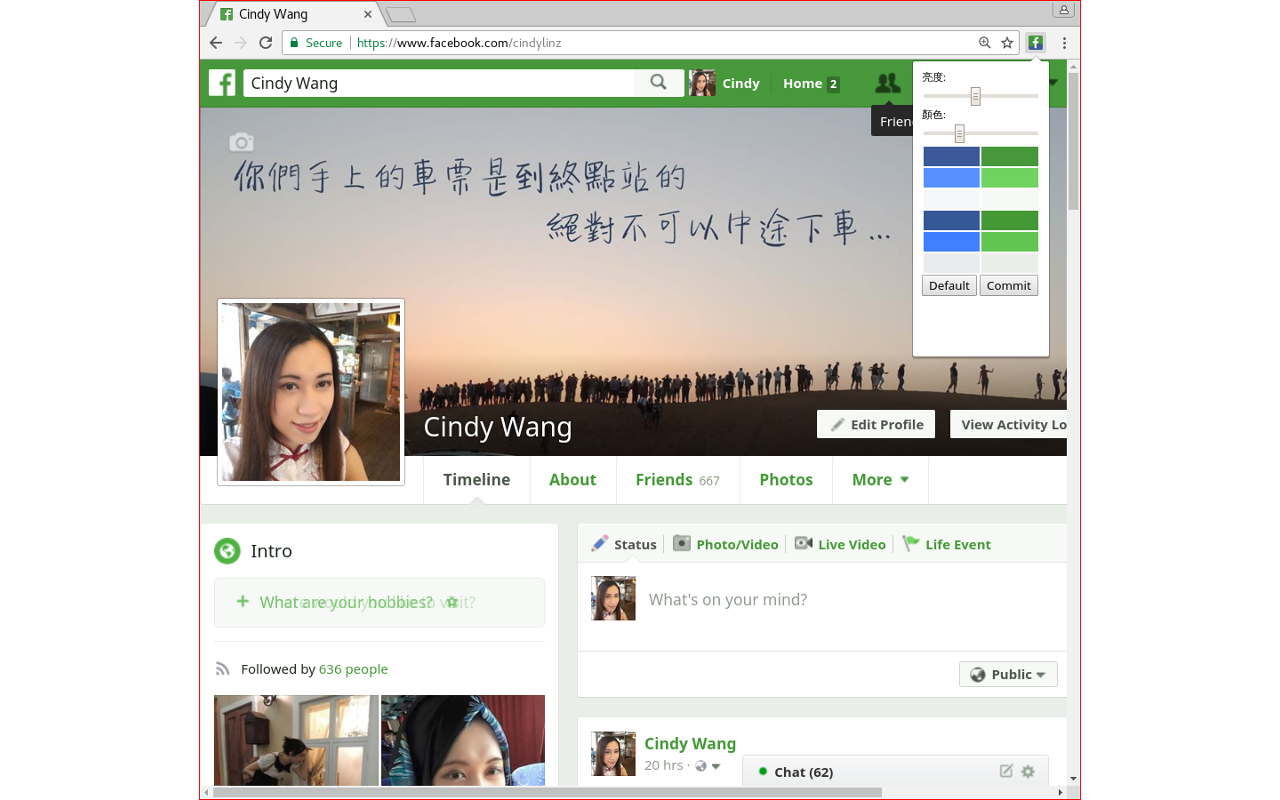Click the Facebook search field containing Cindy Wang
Viewport: 1280px width, 800px height.
(439, 83)
